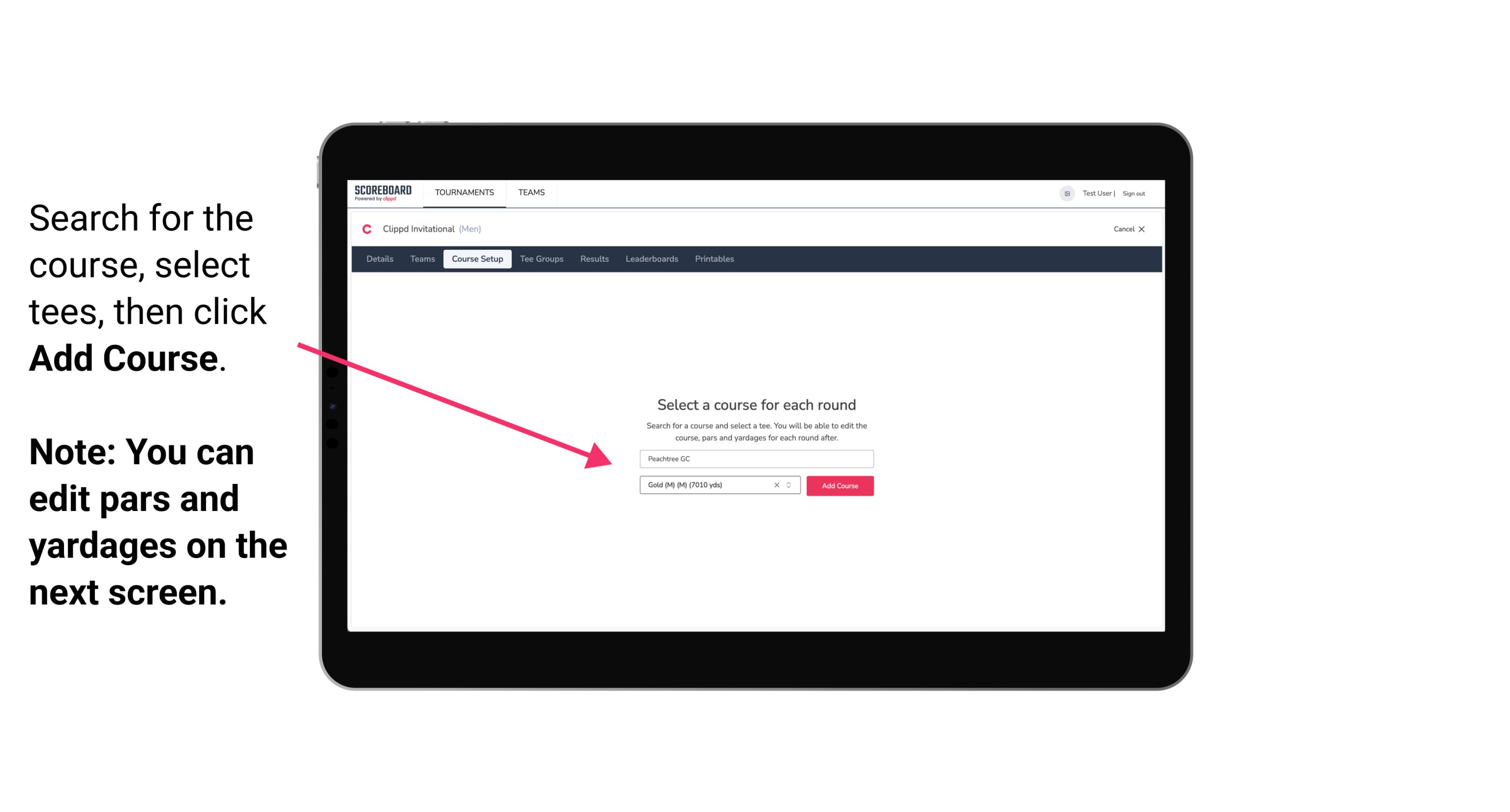Open the Course Setup tab

478,259
